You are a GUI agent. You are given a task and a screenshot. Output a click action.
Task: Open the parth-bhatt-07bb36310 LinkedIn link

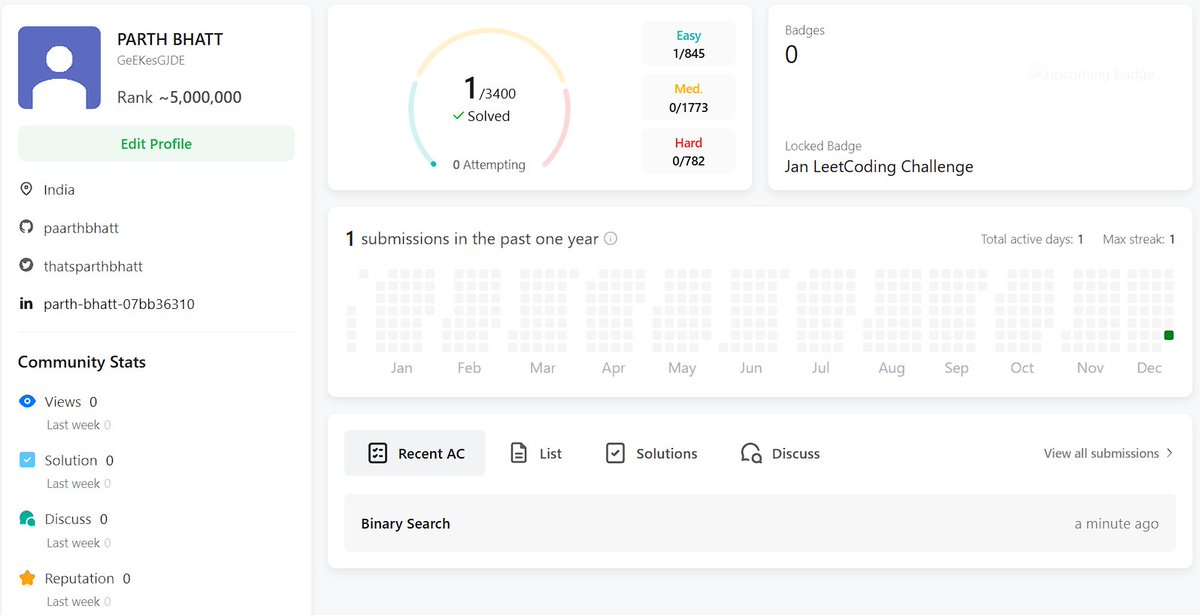click(x=119, y=304)
